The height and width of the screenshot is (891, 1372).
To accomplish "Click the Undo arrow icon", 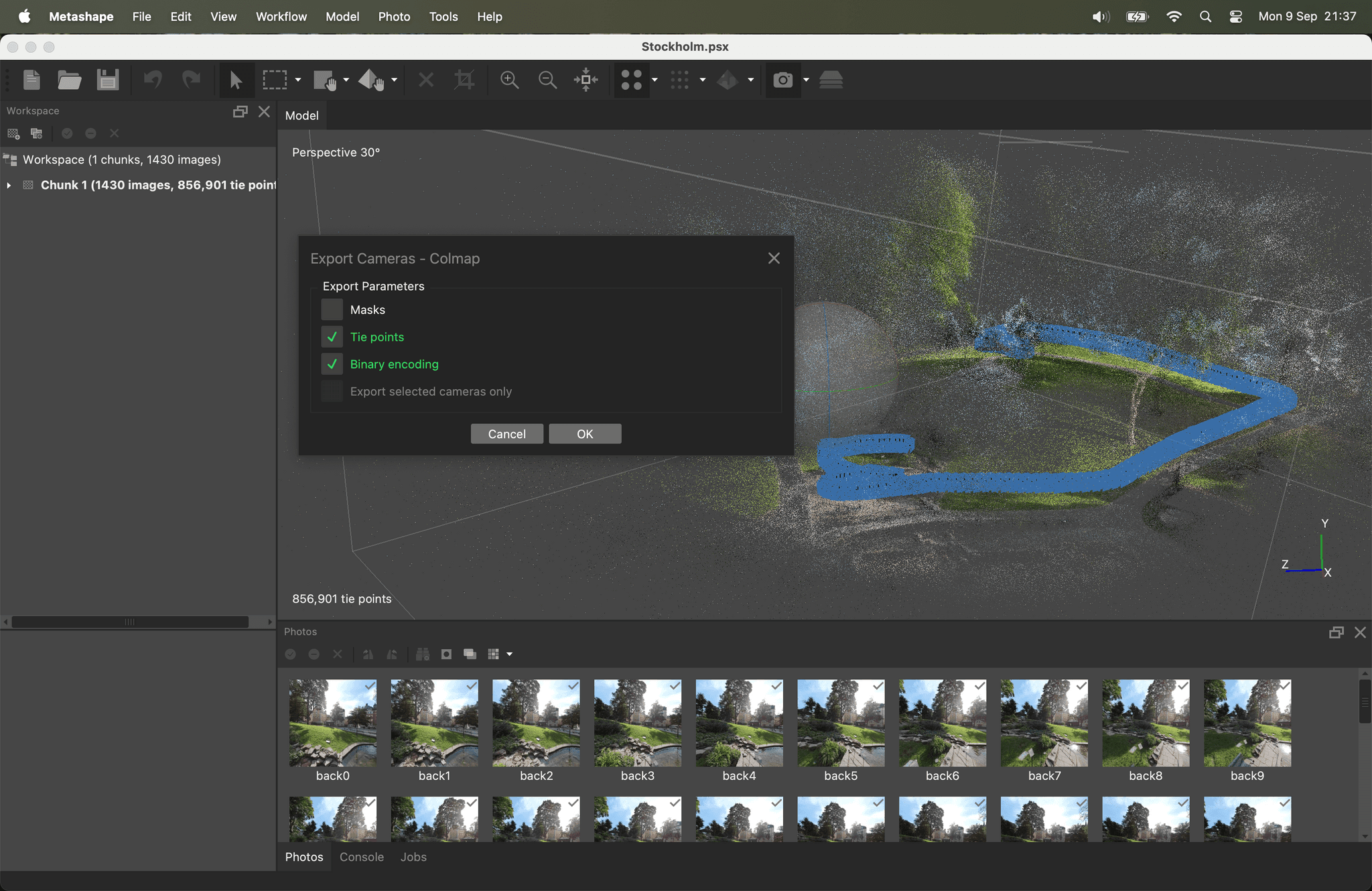I will [x=152, y=80].
